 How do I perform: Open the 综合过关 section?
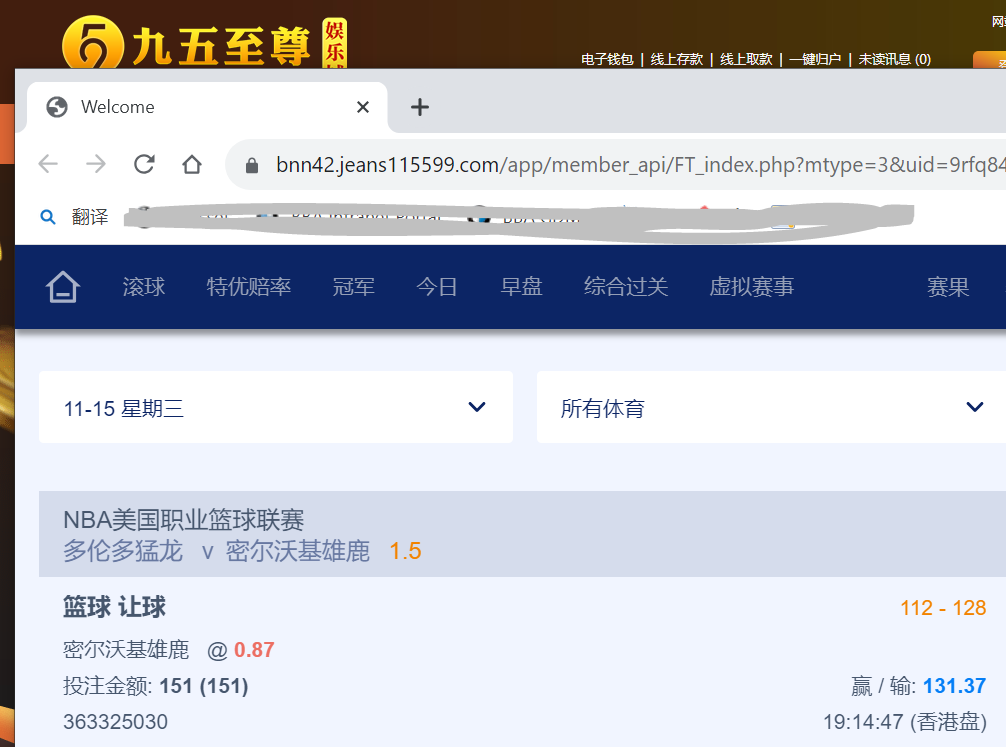pyautogui.click(x=626, y=288)
